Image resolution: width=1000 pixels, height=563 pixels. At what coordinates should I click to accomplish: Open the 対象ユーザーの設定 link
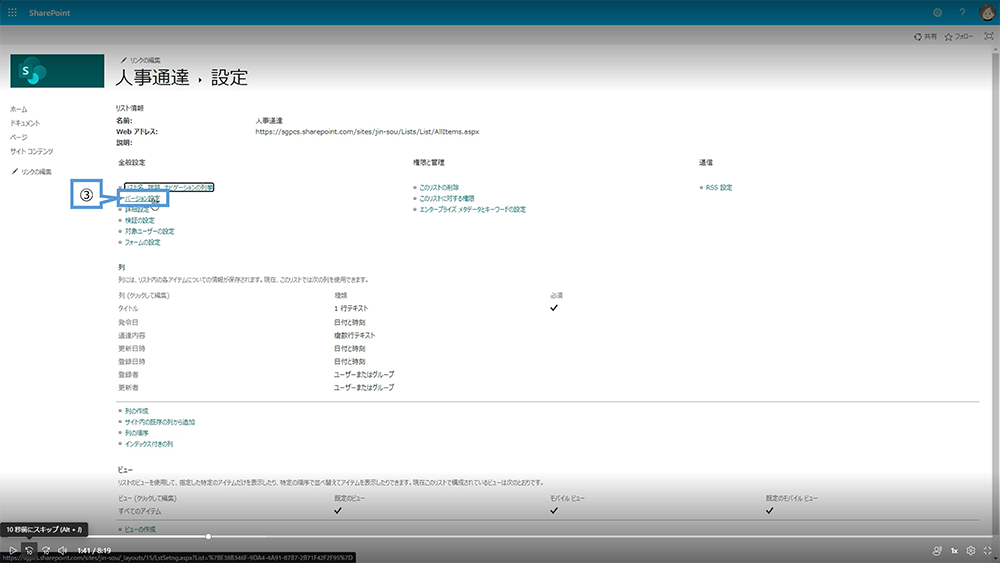(x=149, y=231)
